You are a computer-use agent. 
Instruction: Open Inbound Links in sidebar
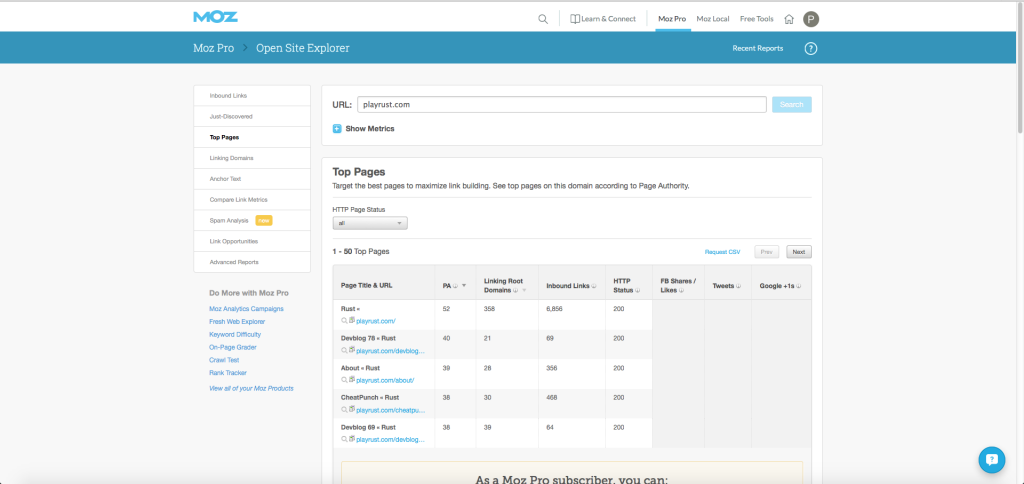[252, 96]
